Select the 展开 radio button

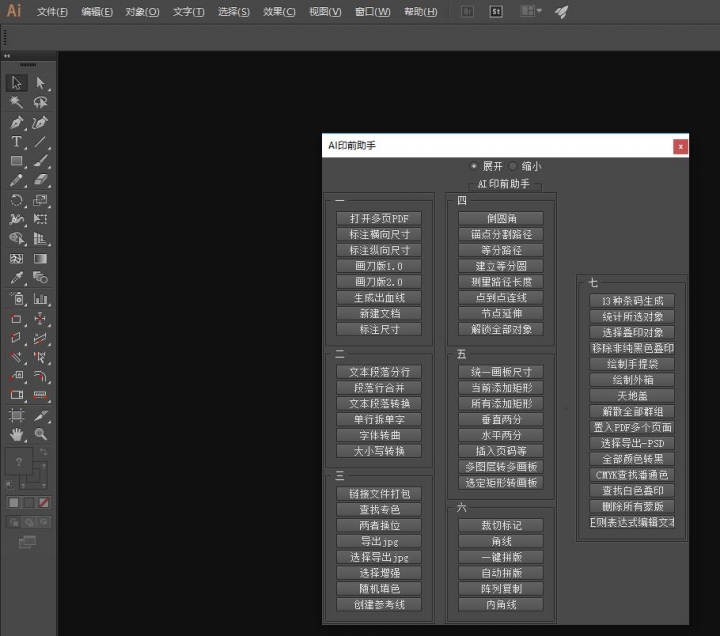point(474,166)
